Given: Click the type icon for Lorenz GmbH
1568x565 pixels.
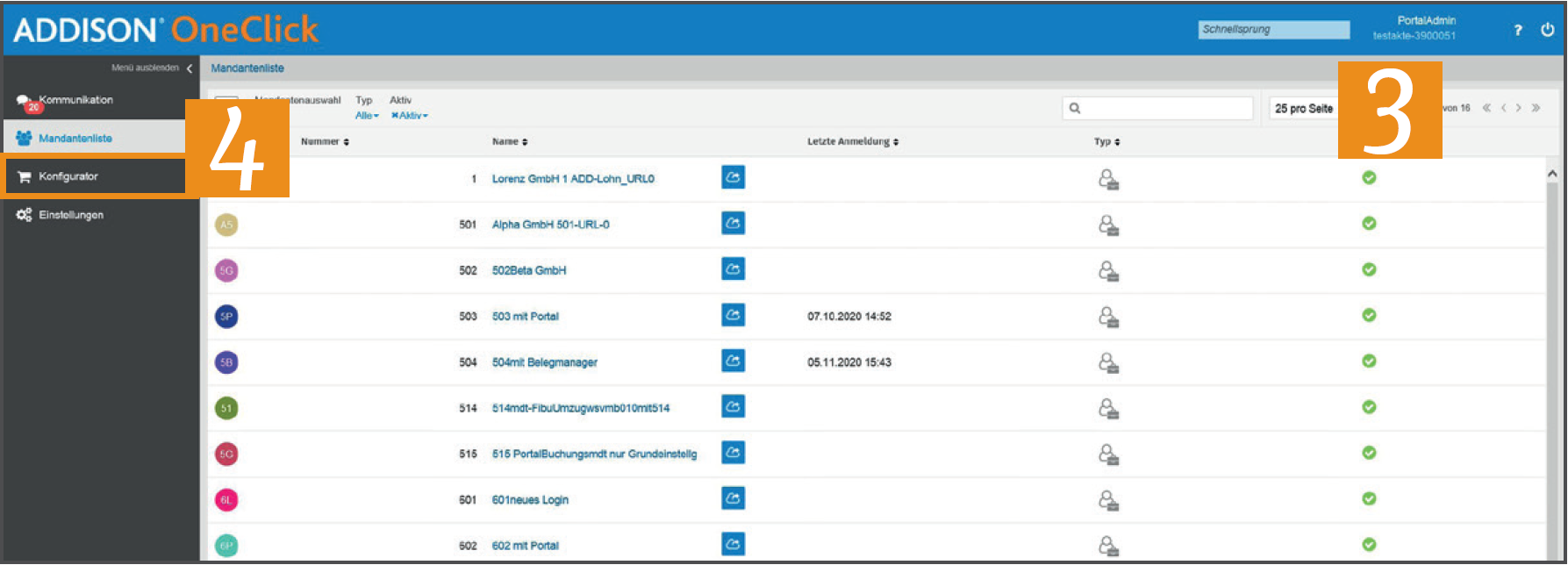Looking at the screenshot, I should (1108, 179).
